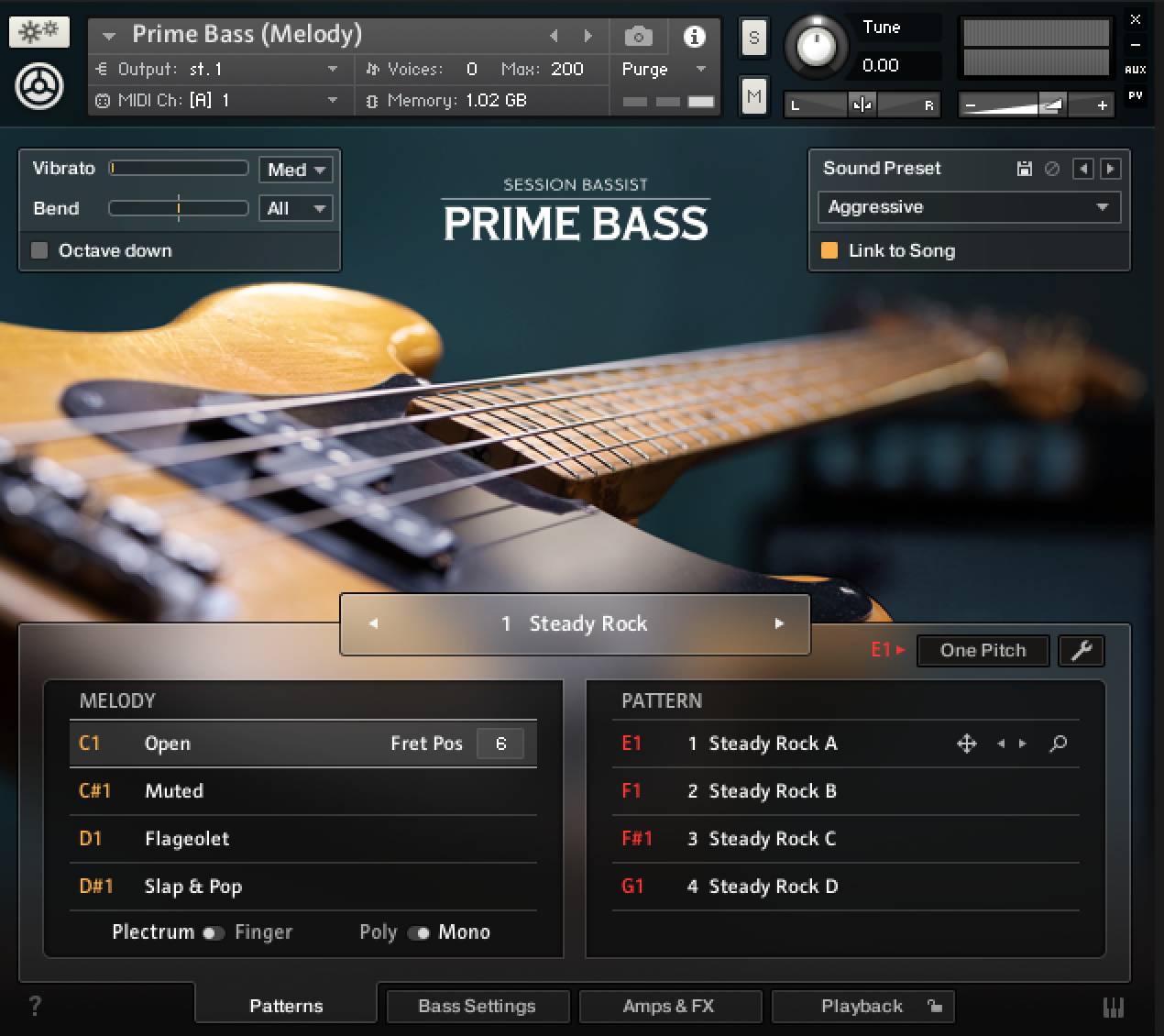Toggle the Plectrum/Finger switch
This screenshot has width=1164, height=1036.
[x=214, y=932]
